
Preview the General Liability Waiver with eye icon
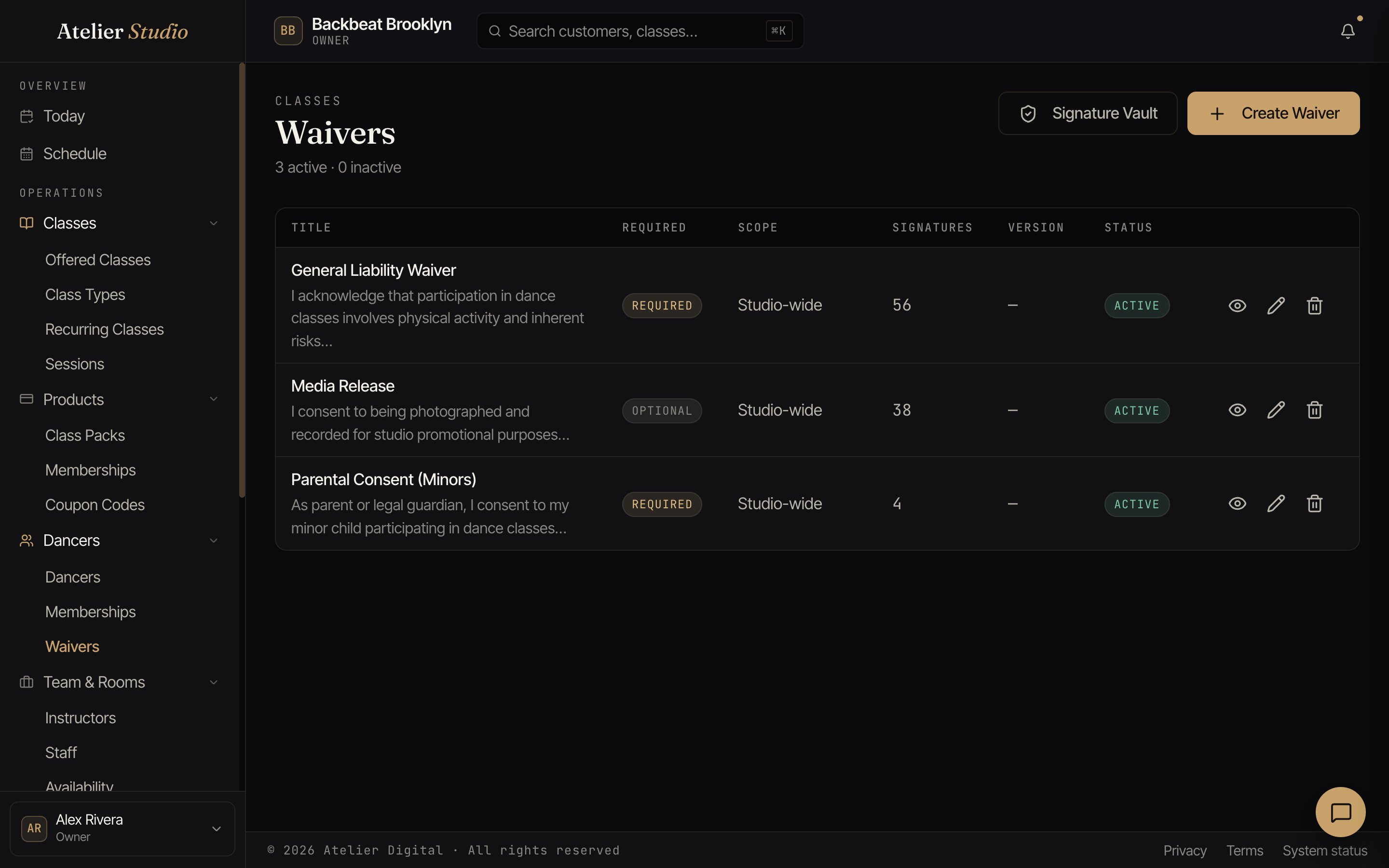coord(1237,305)
